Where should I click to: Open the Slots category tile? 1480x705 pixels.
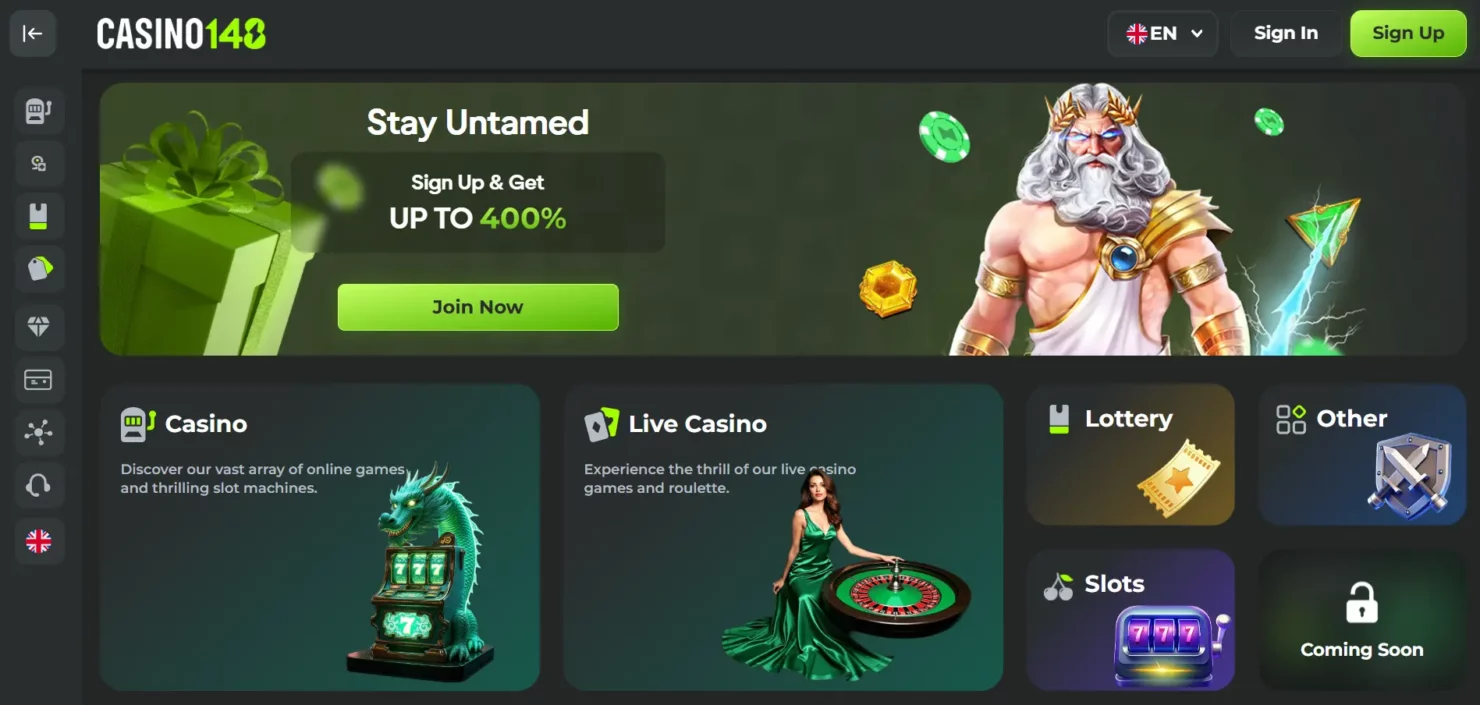(1131, 619)
